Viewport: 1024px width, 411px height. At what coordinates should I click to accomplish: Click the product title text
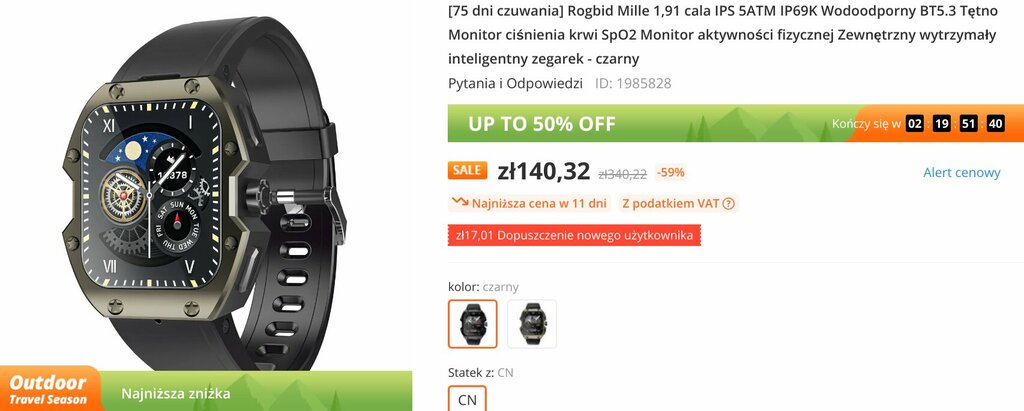(x=722, y=35)
